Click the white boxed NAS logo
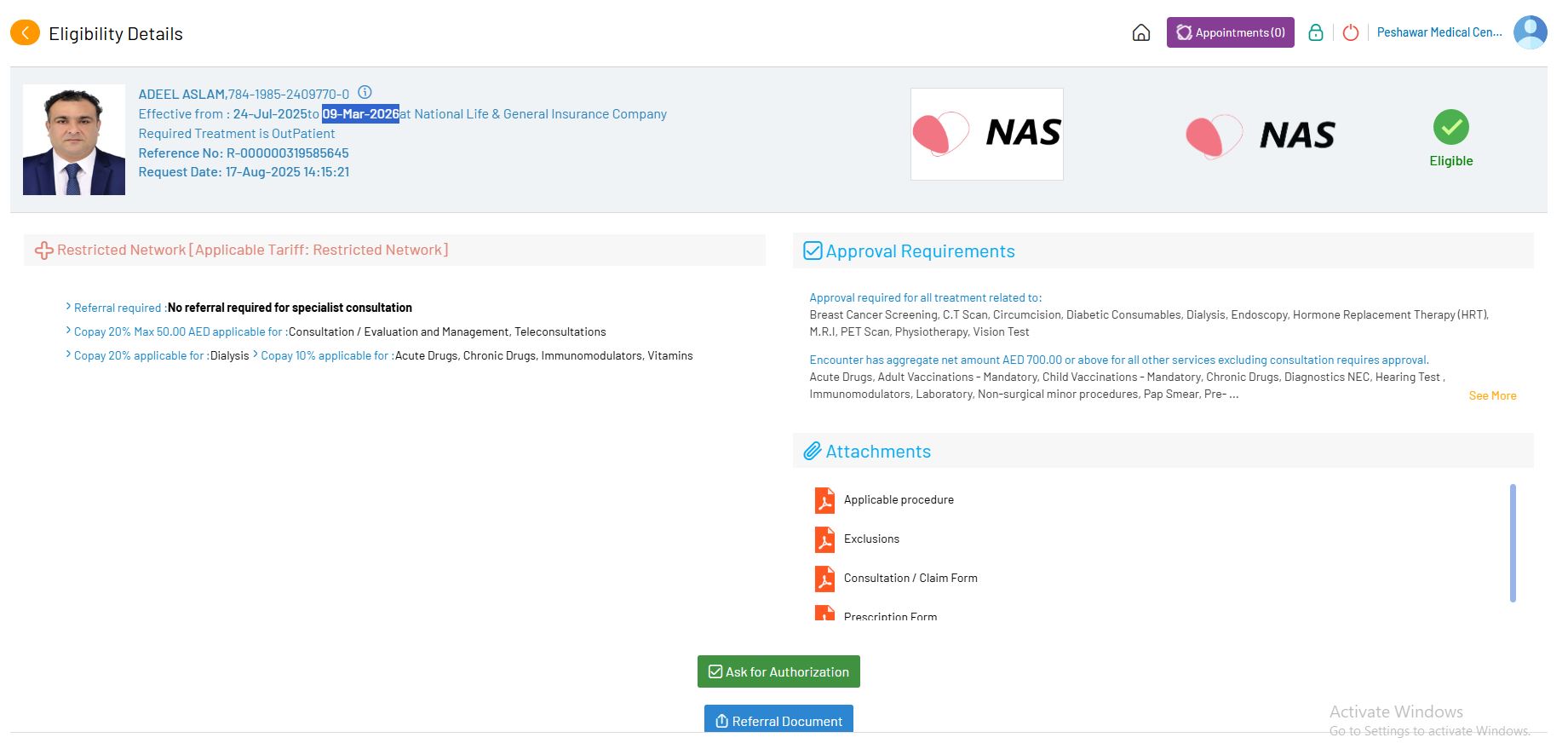Image resolution: width=1568 pixels, height=749 pixels. tap(987, 134)
